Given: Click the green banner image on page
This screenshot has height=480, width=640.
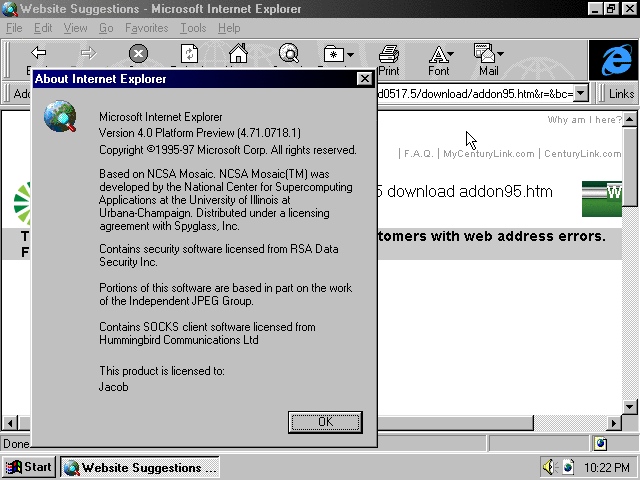Looking at the screenshot, I should click(x=602, y=199).
